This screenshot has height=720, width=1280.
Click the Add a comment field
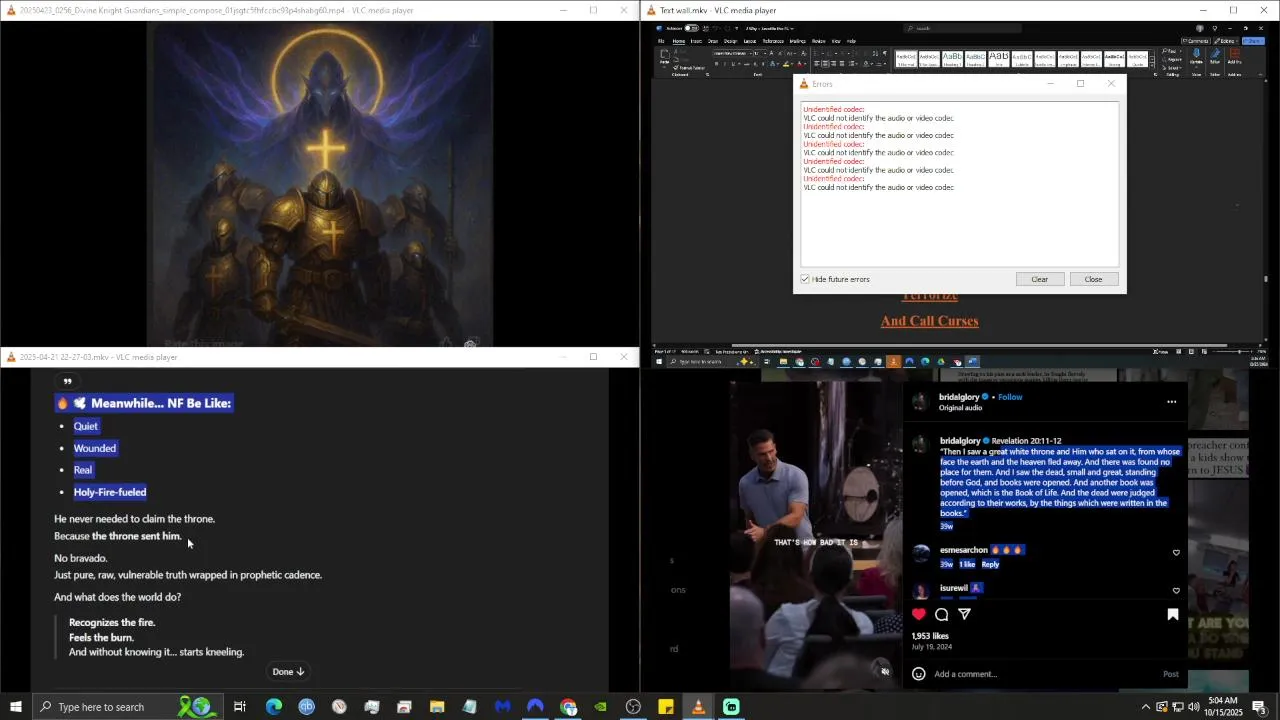coord(1045,674)
